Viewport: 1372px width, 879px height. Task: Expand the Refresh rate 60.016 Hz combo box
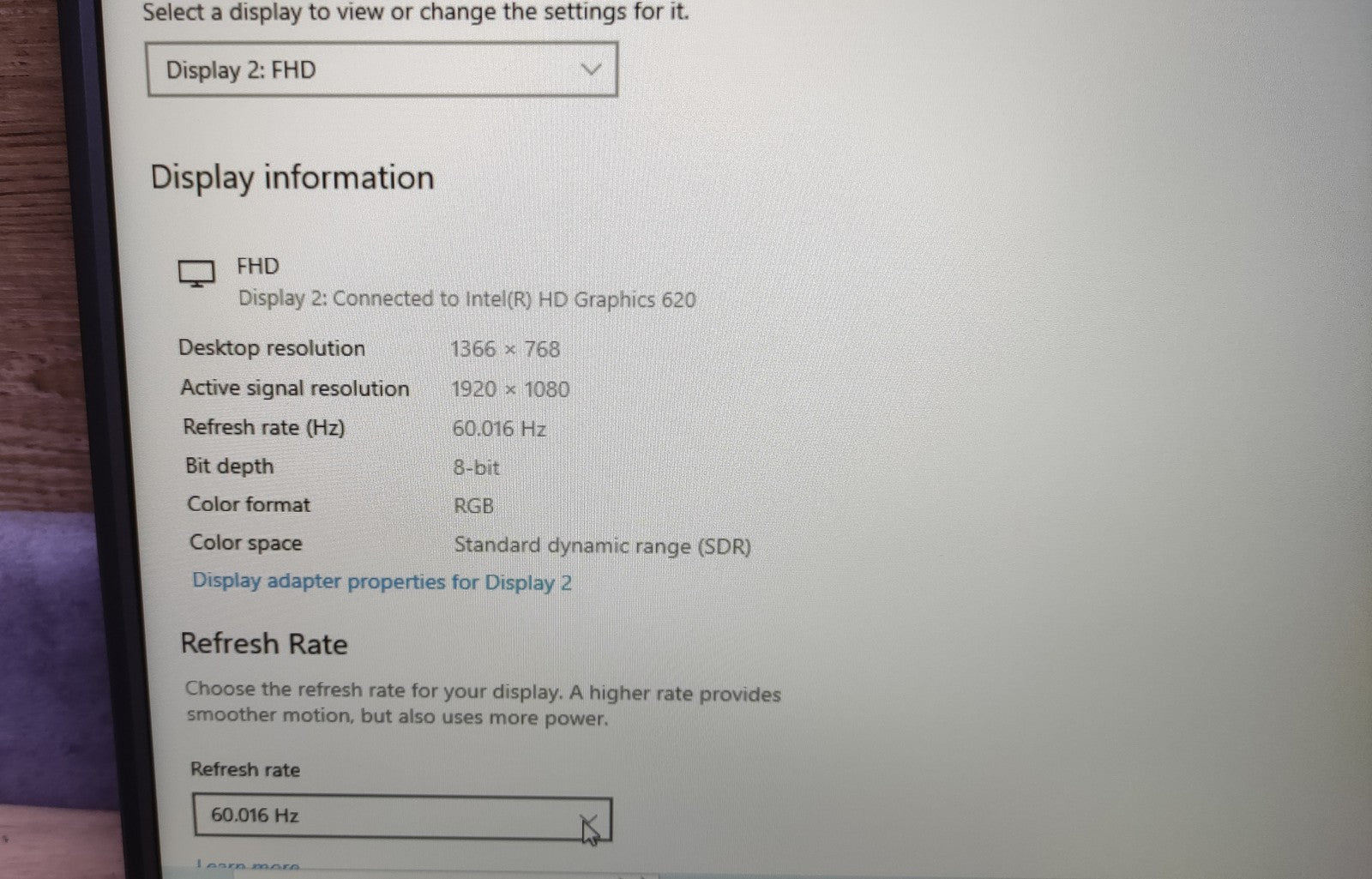point(401,816)
